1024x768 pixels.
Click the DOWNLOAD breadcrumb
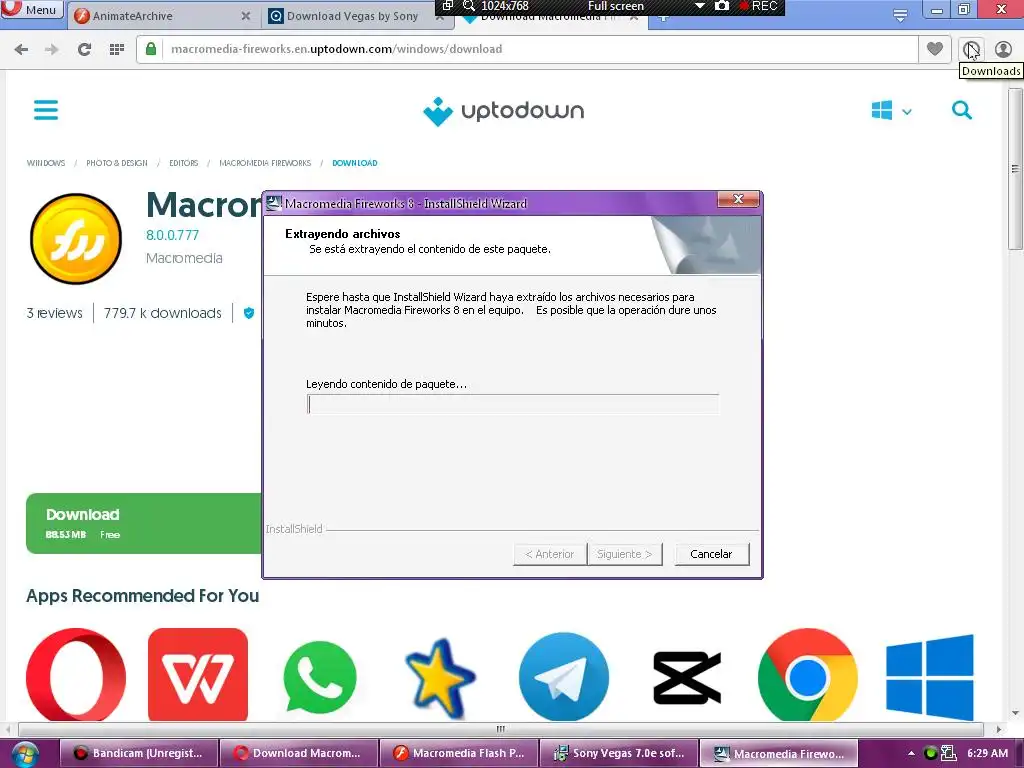click(x=355, y=163)
